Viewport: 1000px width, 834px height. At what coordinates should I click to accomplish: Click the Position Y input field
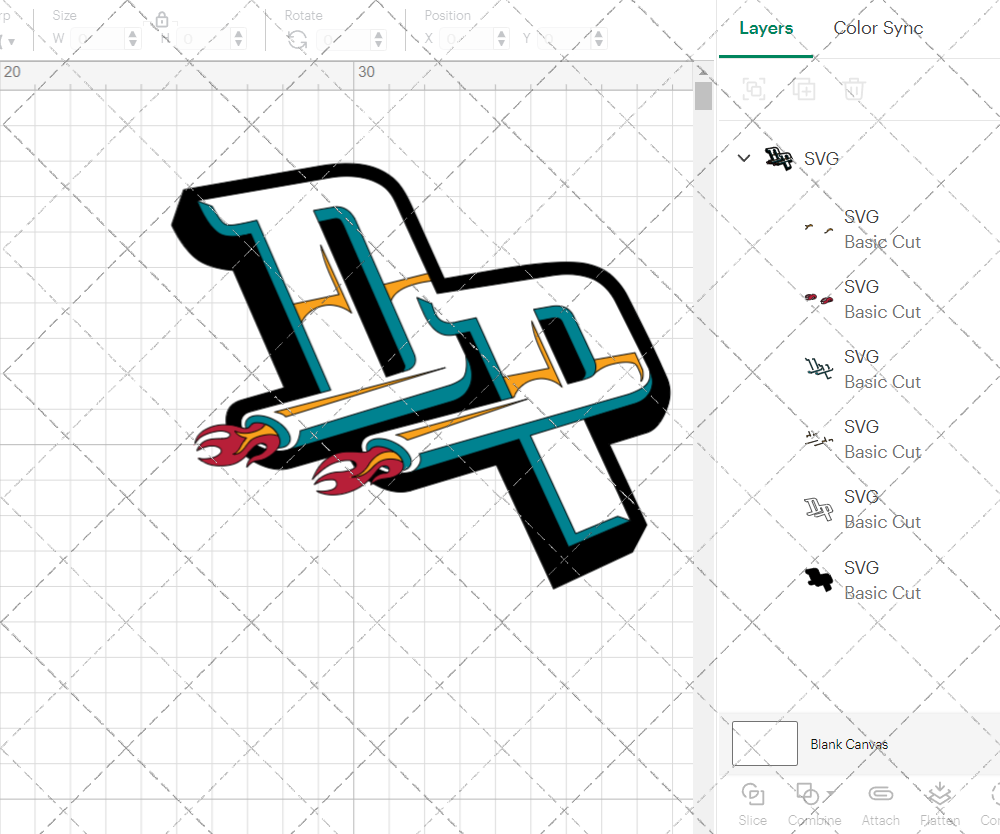564,39
